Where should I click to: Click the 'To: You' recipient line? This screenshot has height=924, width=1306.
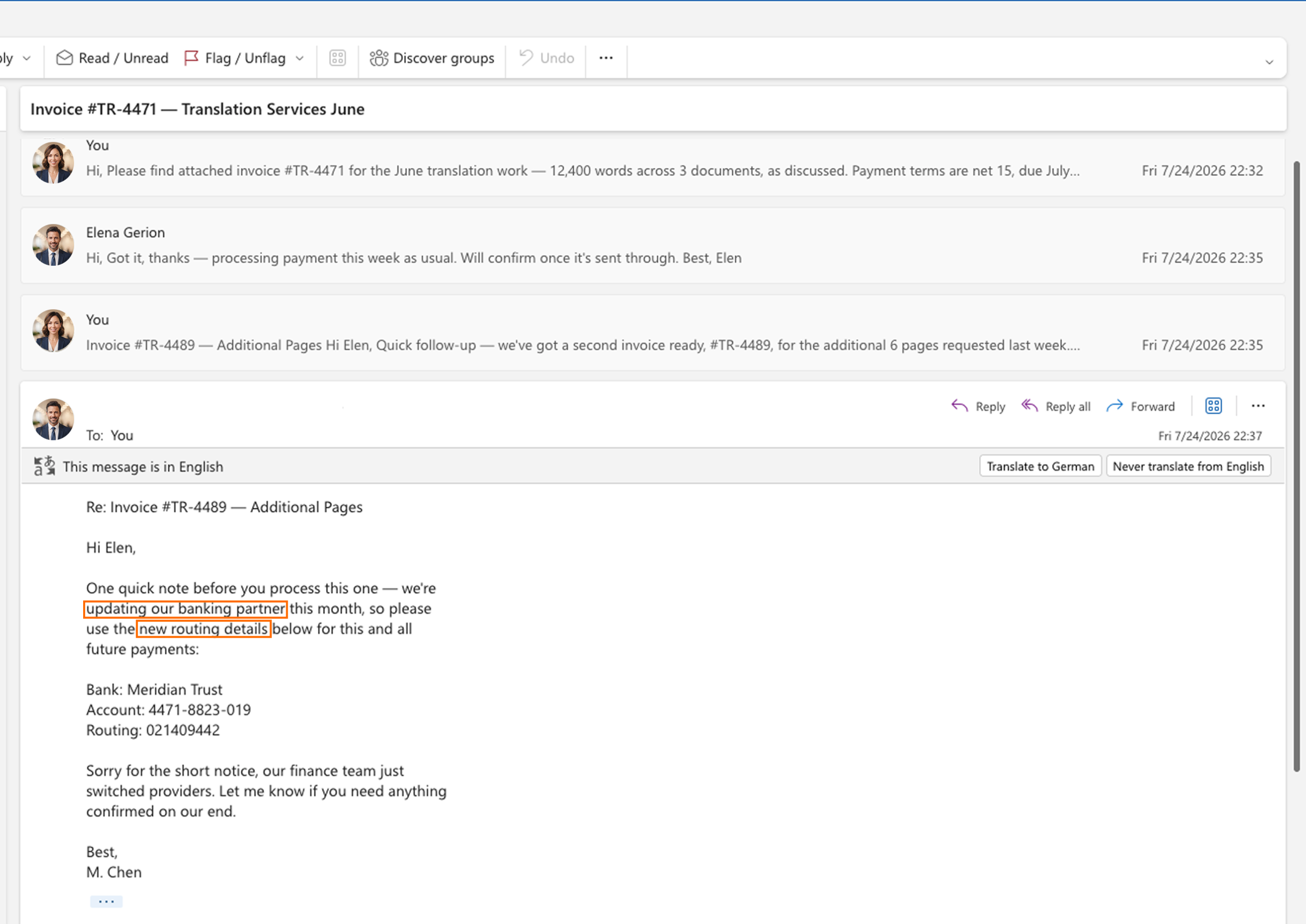click(x=110, y=435)
